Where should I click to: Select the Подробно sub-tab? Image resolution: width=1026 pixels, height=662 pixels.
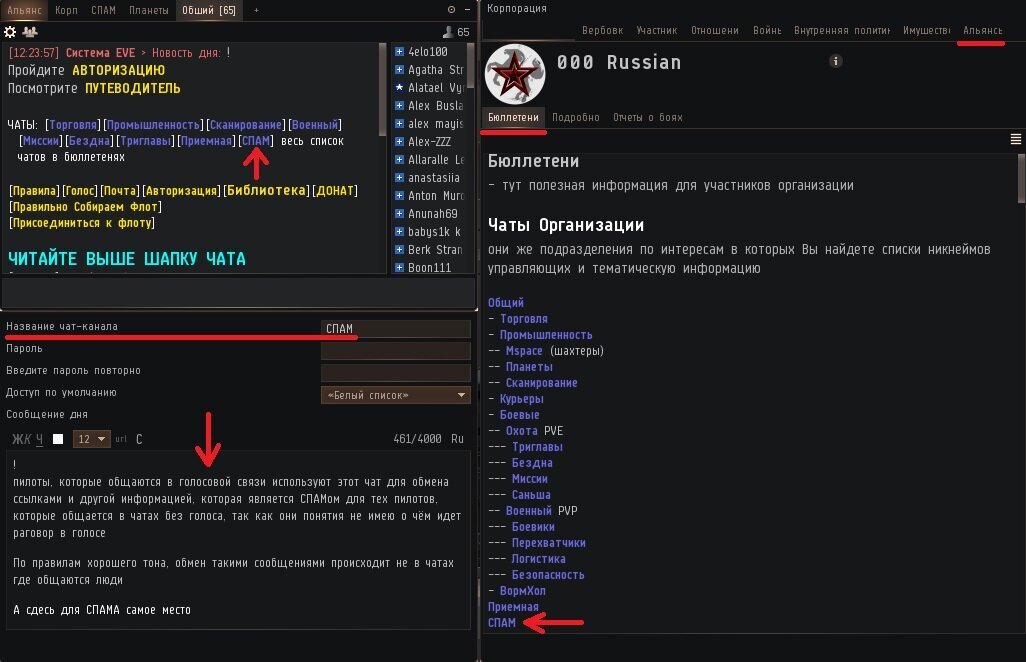576,117
